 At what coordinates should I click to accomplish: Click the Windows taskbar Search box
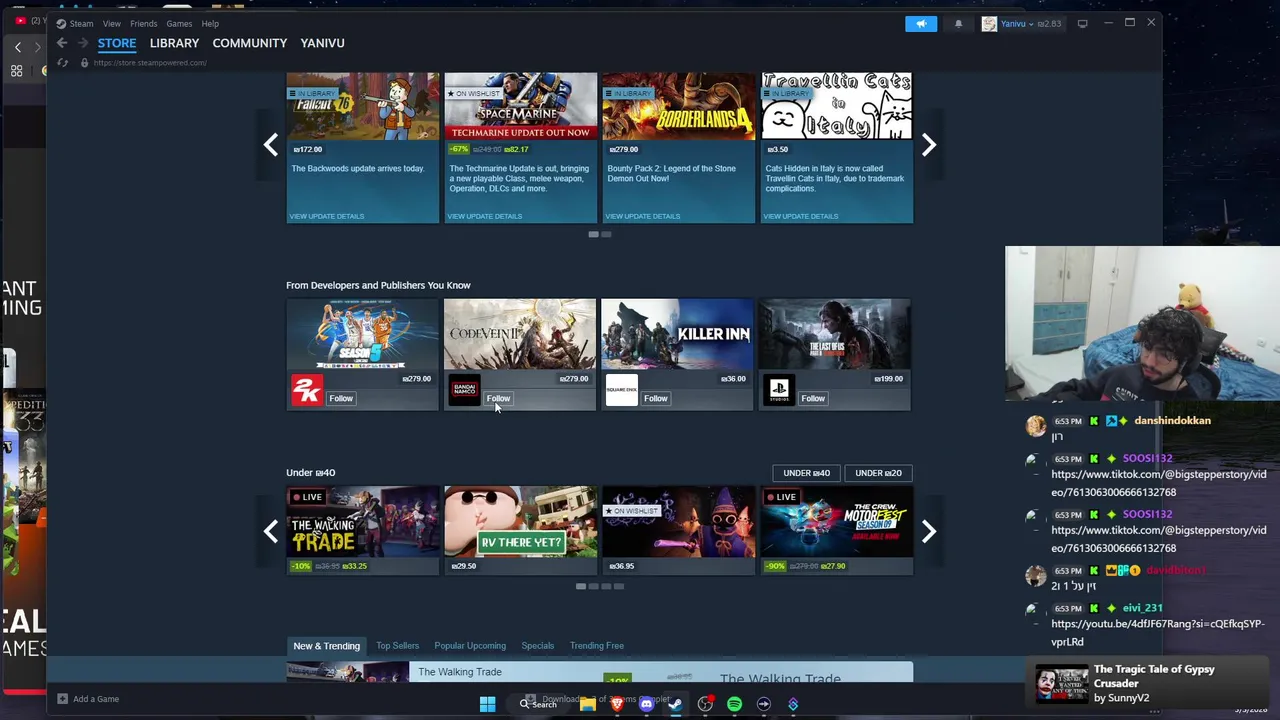[538, 704]
